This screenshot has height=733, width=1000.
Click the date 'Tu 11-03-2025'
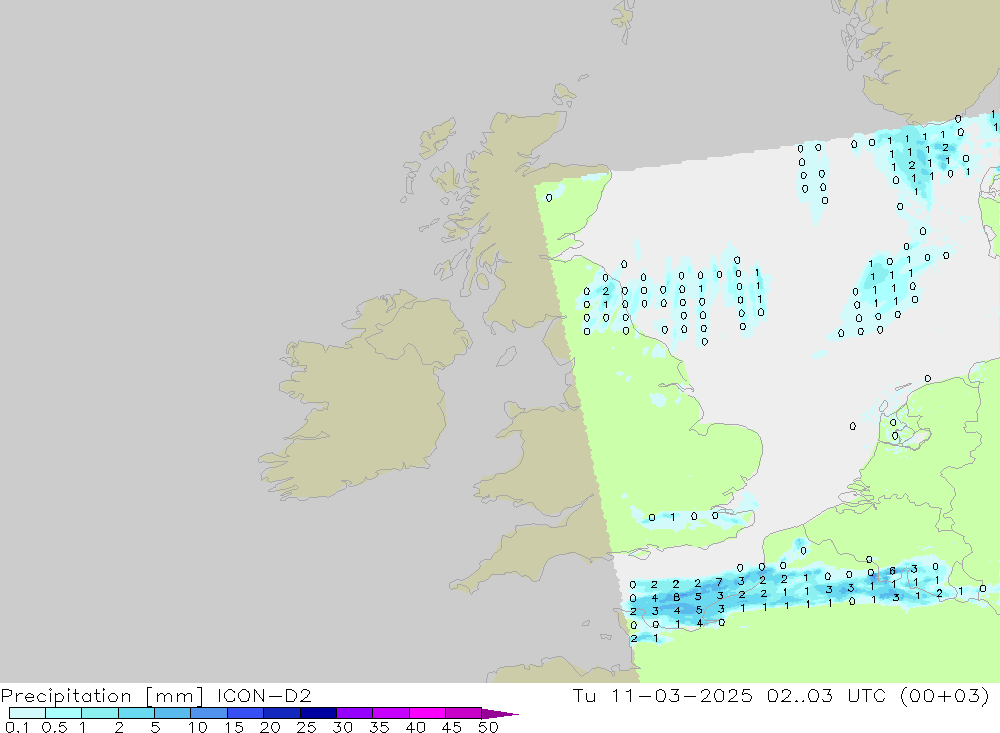(663, 695)
